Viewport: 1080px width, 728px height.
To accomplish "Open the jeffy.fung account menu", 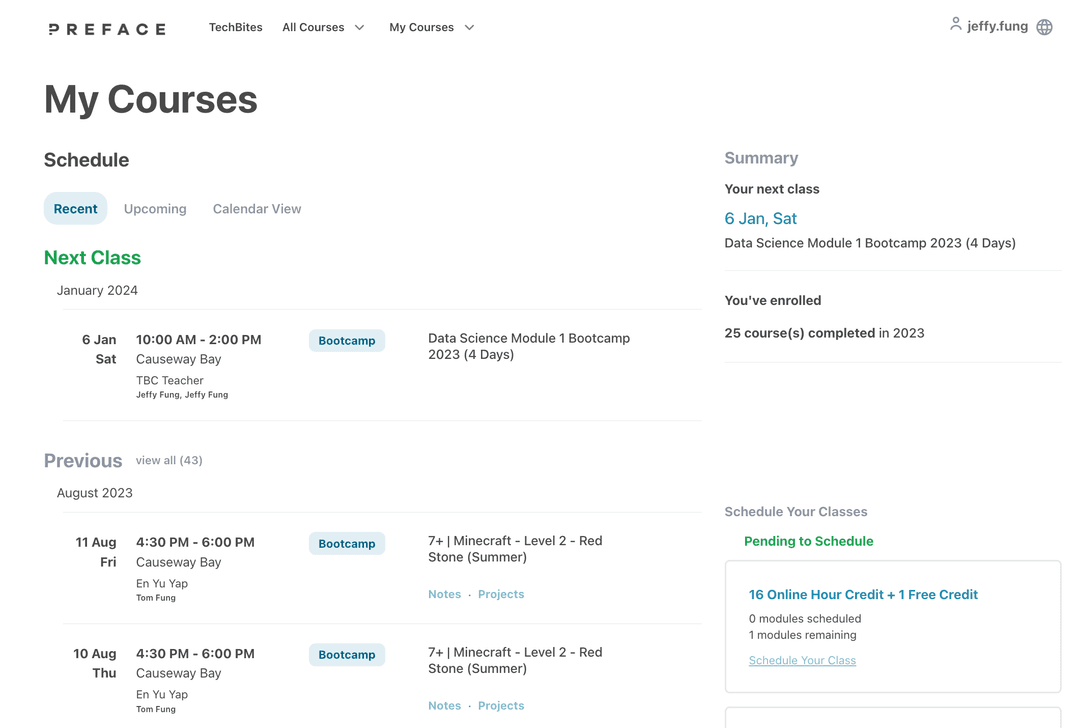I will point(997,26).
